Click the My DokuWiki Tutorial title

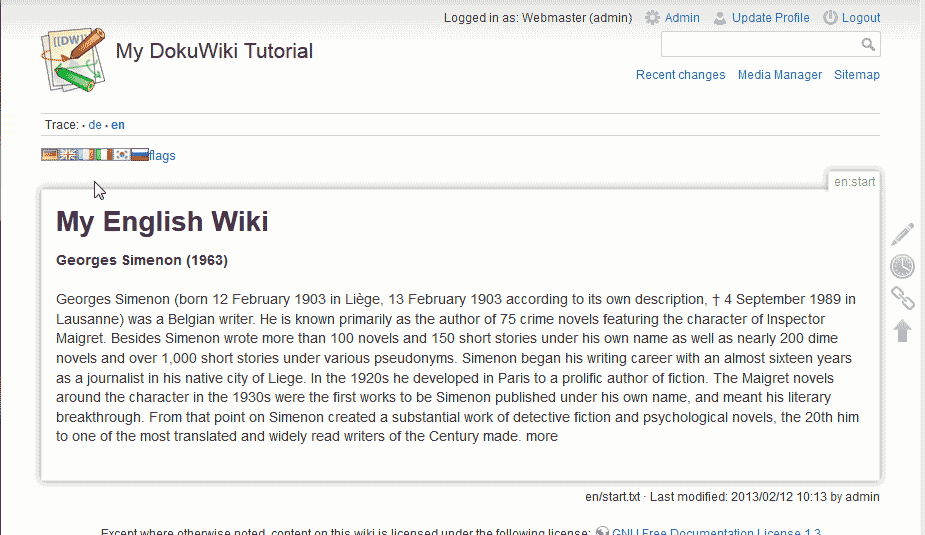pyautogui.click(x=214, y=51)
